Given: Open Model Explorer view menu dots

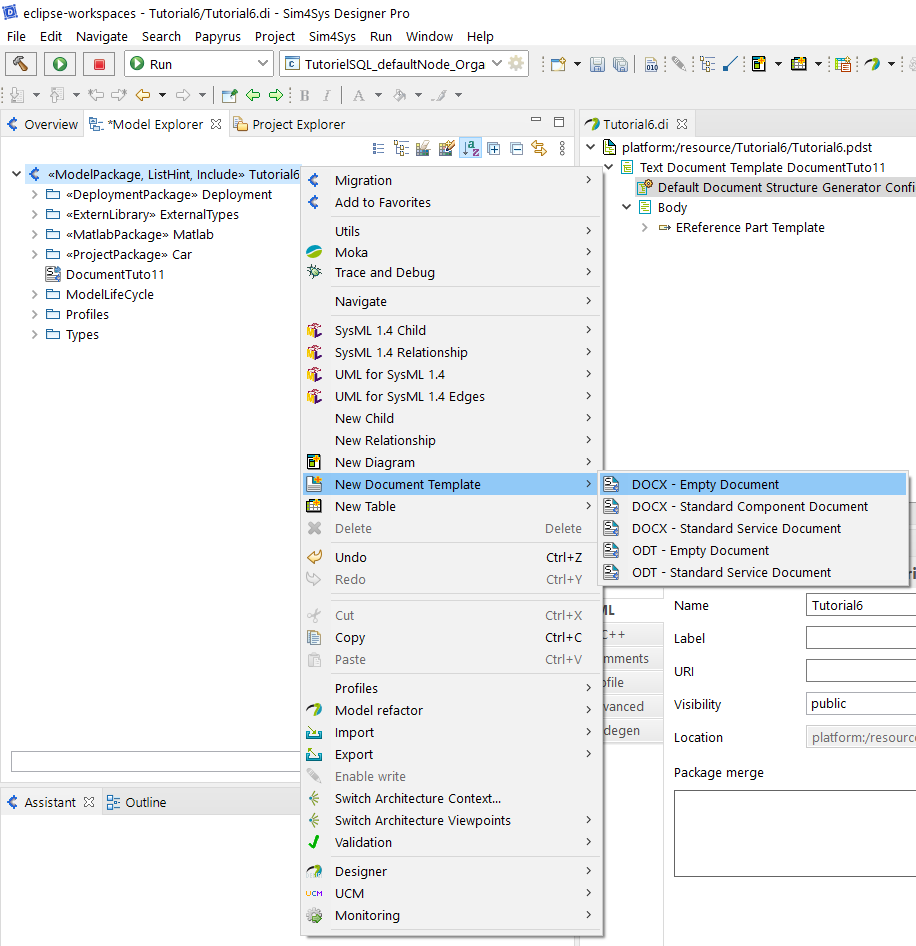Looking at the screenshot, I should [562, 148].
